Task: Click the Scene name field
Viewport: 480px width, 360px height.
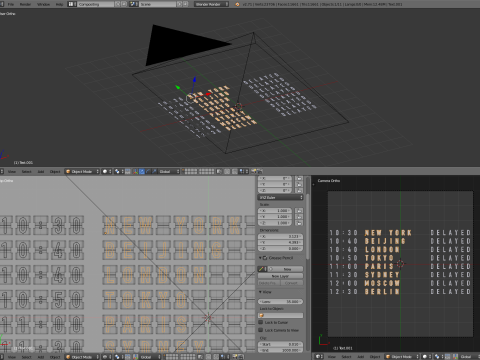Action: [157, 4]
